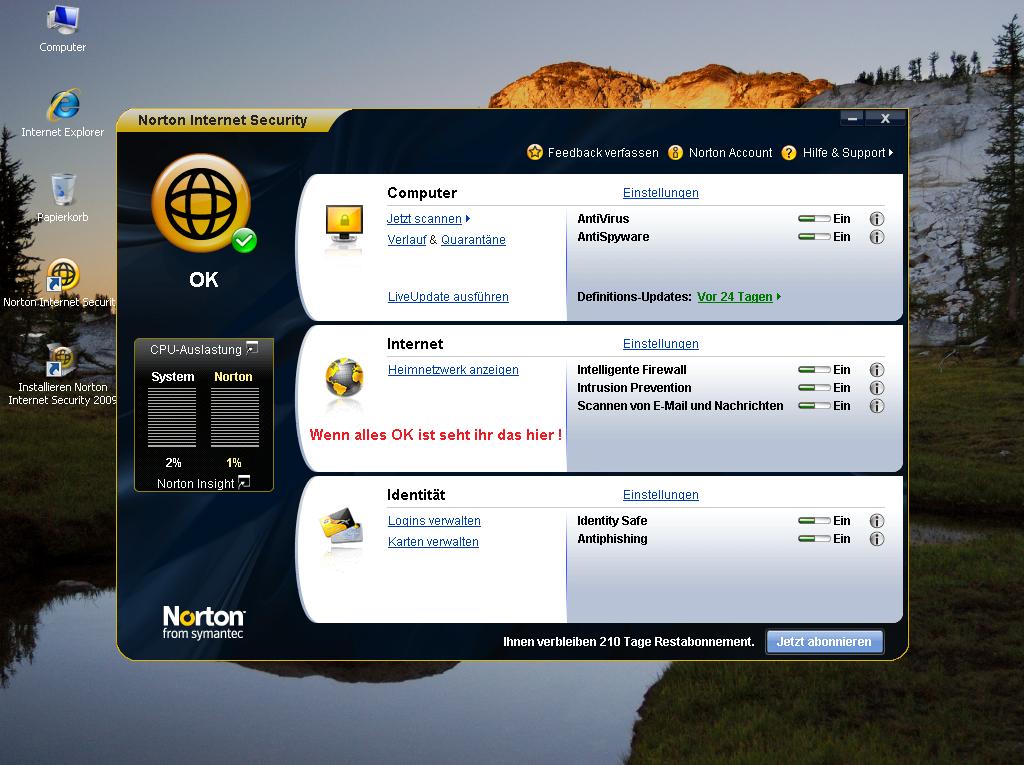Open the info icon for Intrusion Prevention
Screen dimensions: 1024x765
pos(876,388)
